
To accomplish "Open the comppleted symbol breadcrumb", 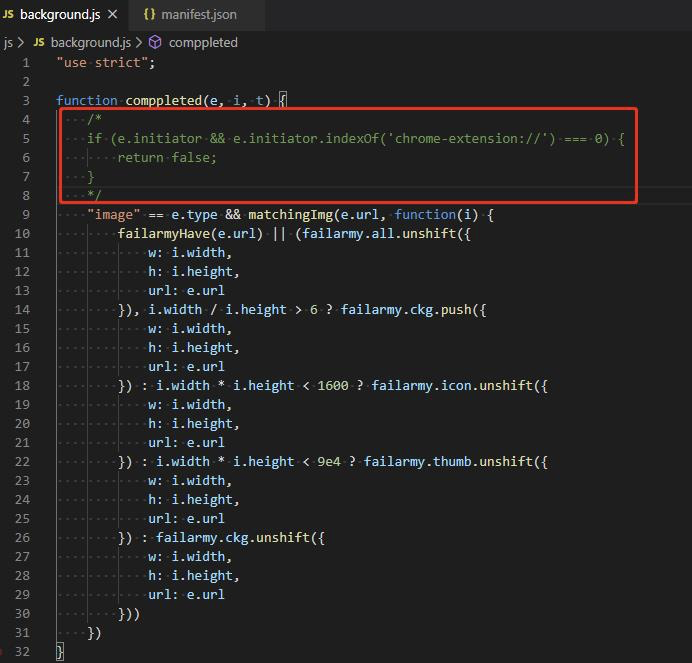I will click(203, 42).
